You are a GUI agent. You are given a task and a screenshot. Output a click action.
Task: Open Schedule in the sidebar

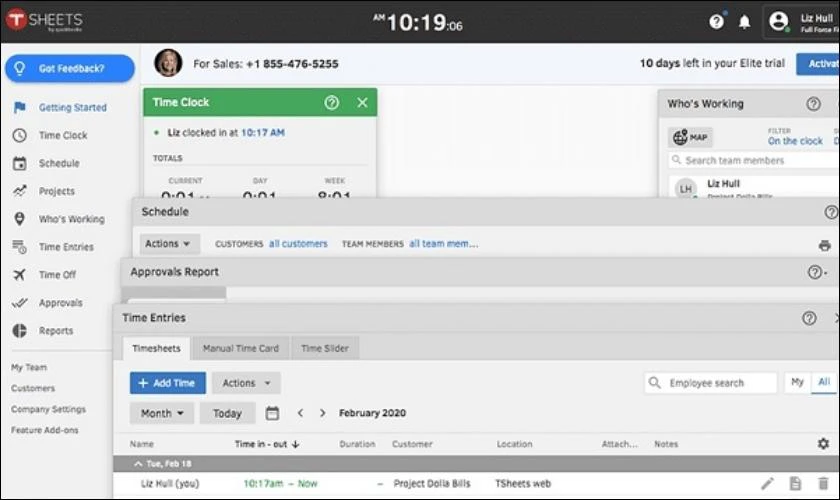[59, 163]
